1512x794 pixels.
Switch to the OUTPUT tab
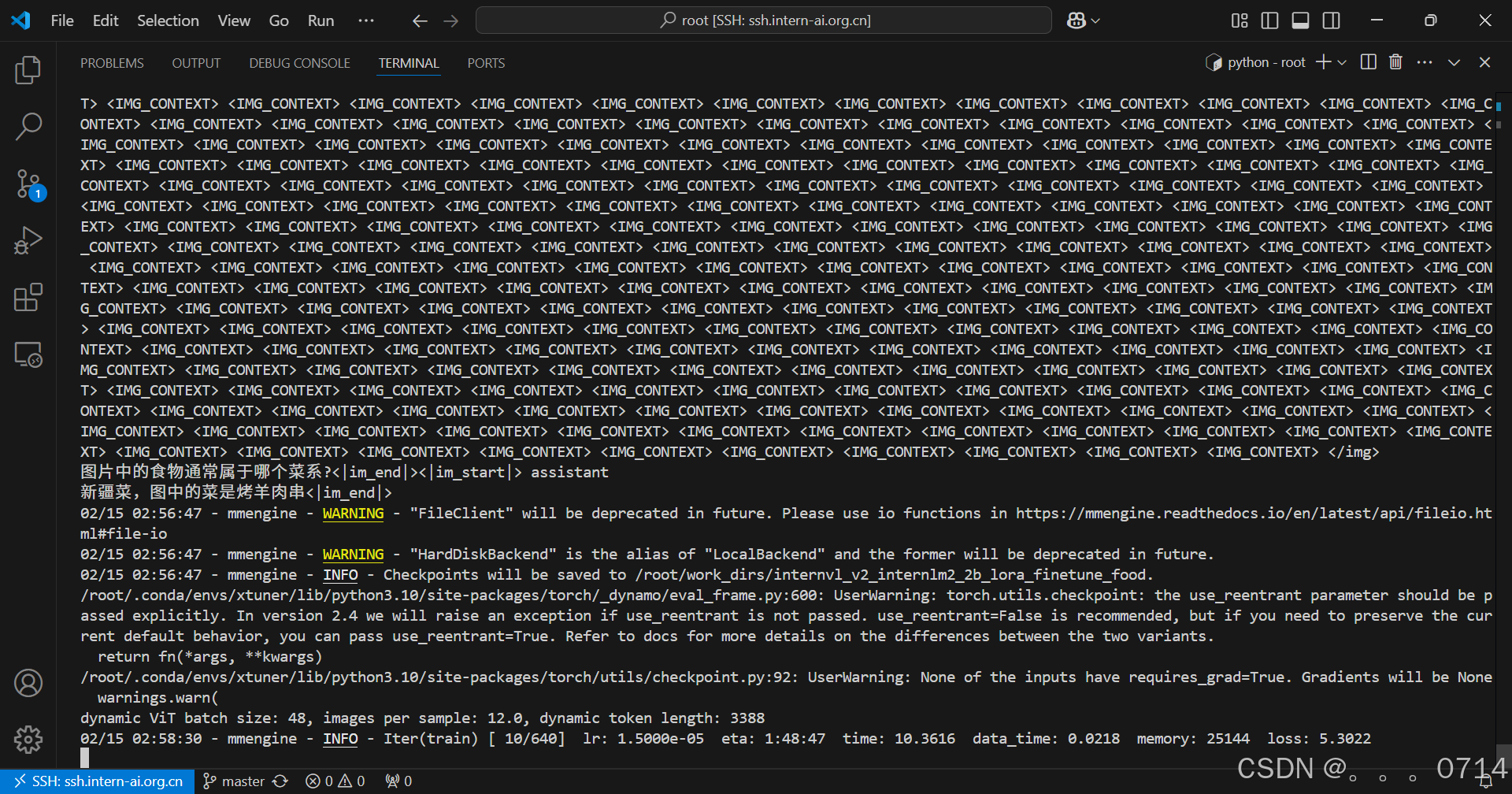[x=196, y=63]
